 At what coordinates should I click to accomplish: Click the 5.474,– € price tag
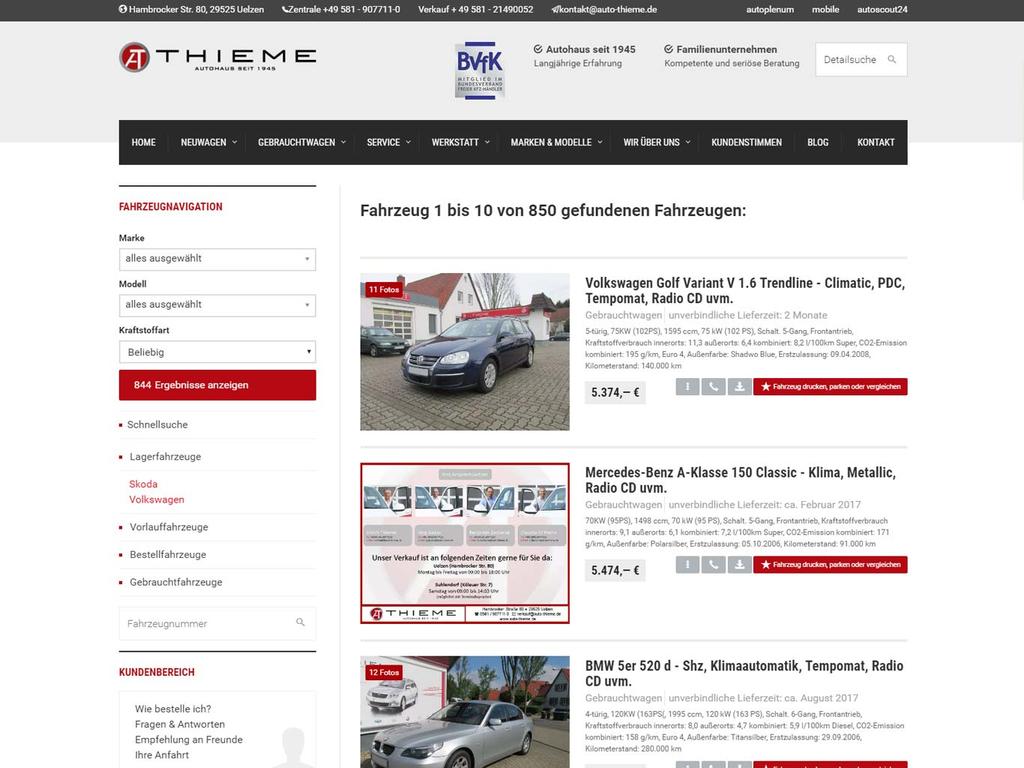[x=615, y=571]
